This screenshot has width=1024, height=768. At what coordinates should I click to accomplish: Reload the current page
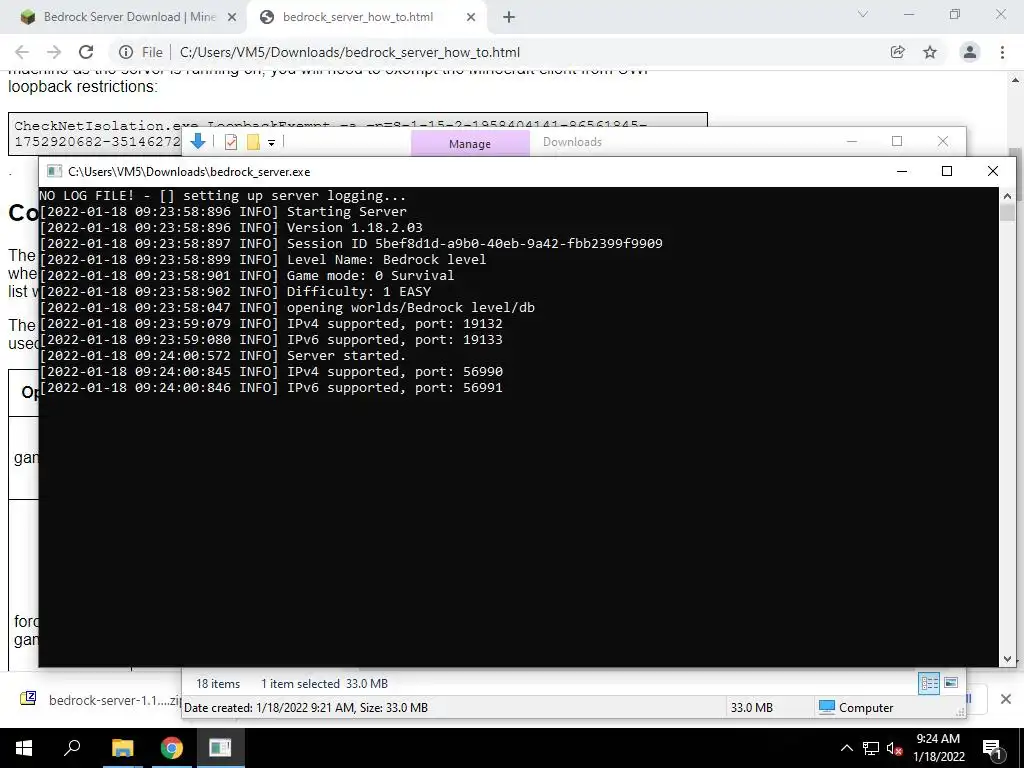(86, 52)
